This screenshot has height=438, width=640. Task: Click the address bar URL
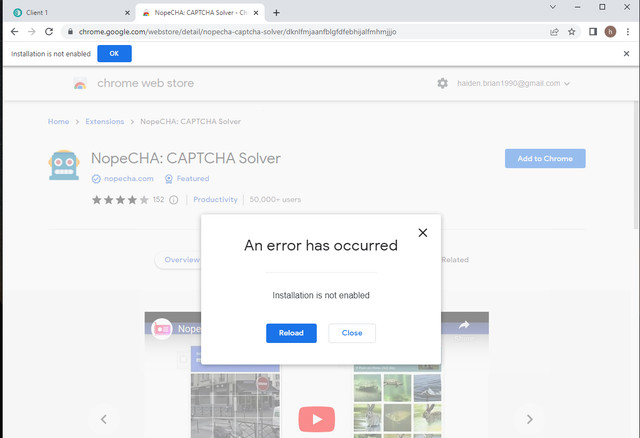238,32
